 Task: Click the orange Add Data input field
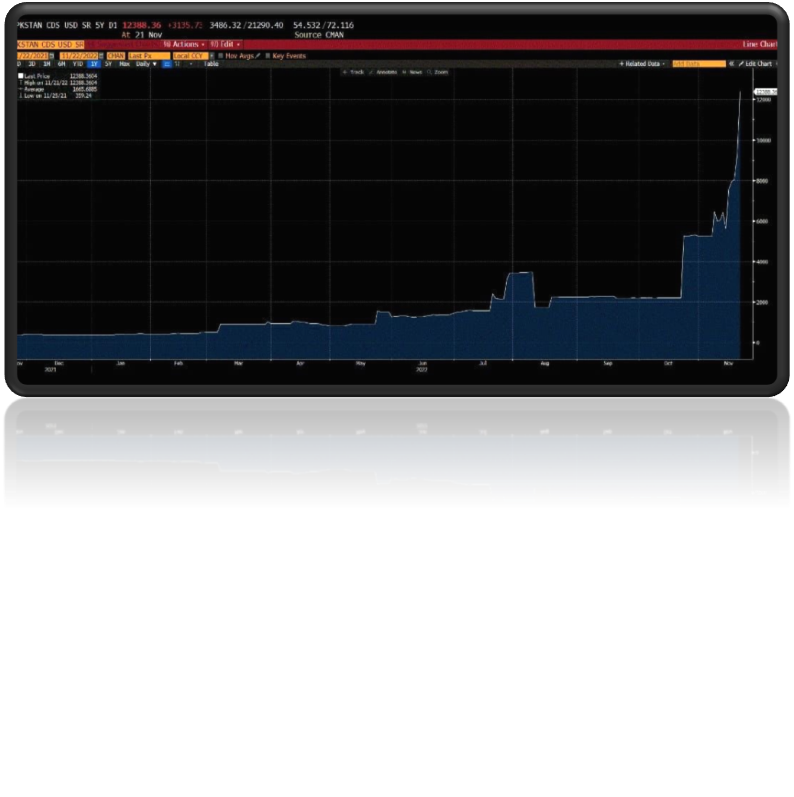(x=699, y=64)
